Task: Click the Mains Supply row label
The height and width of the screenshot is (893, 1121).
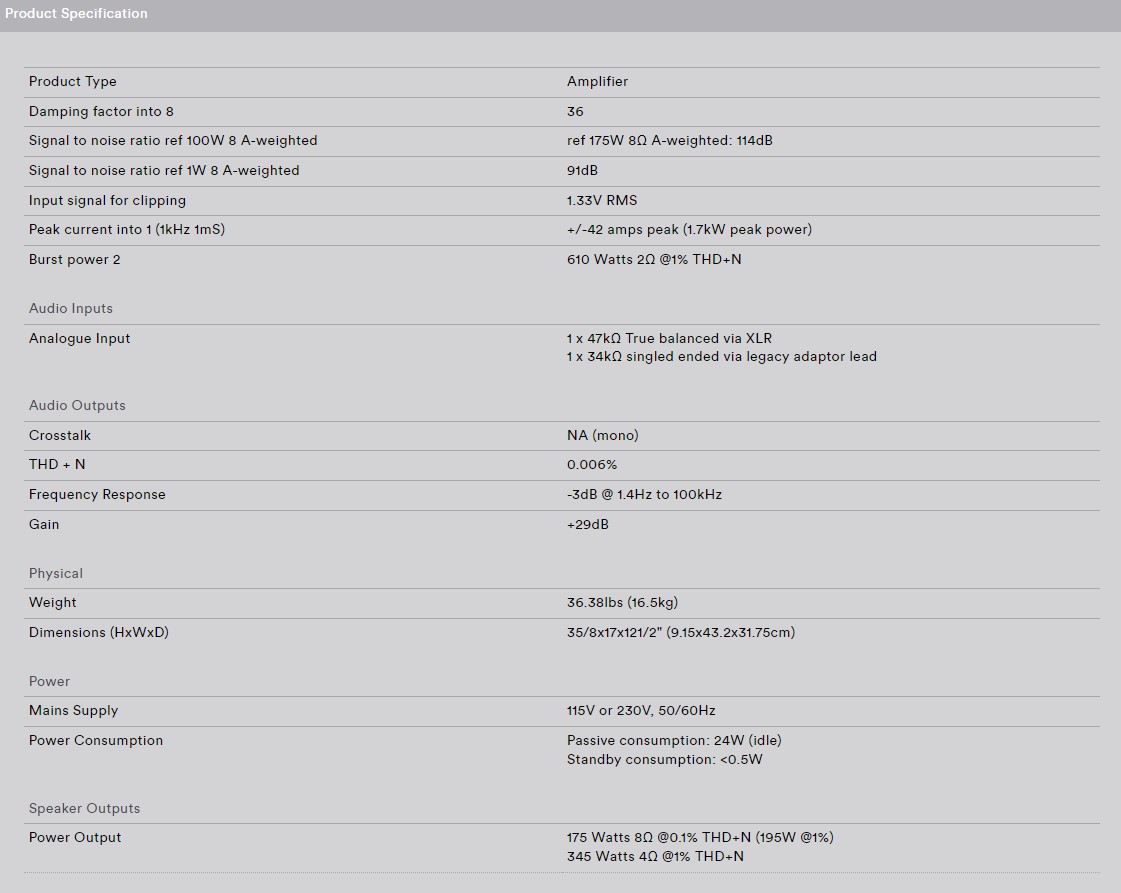Action: point(74,711)
